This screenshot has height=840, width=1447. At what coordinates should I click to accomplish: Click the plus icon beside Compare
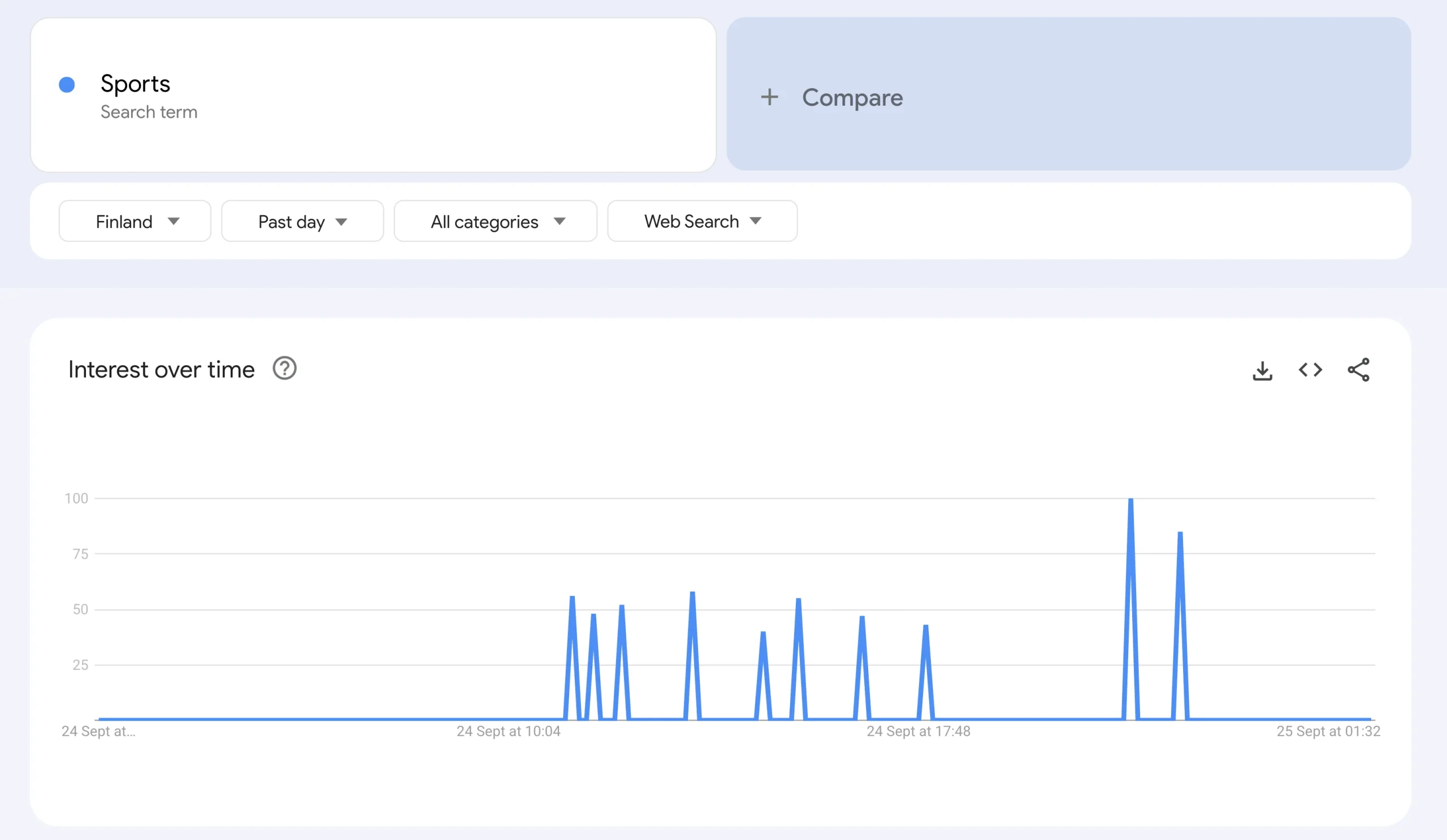(769, 97)
